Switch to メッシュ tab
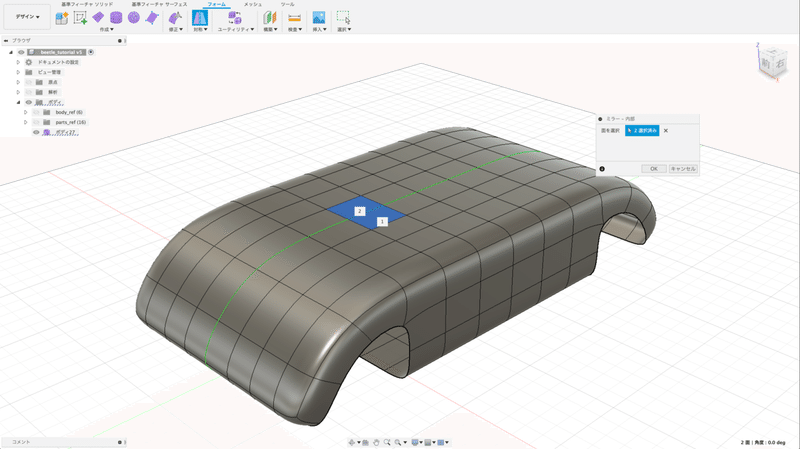Viewport: 800px width, 449px height. tap(253, 4)
